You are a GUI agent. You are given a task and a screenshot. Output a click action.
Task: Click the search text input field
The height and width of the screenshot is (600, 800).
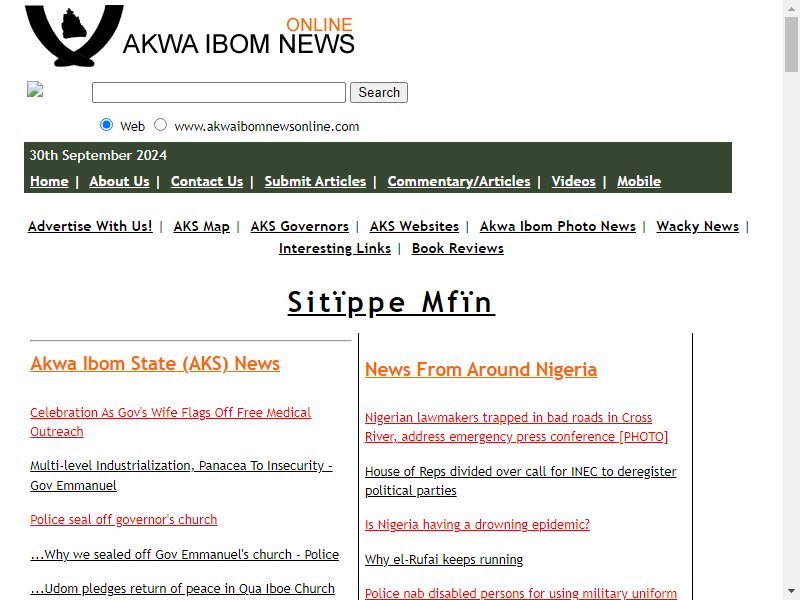[x=219, y=92]
